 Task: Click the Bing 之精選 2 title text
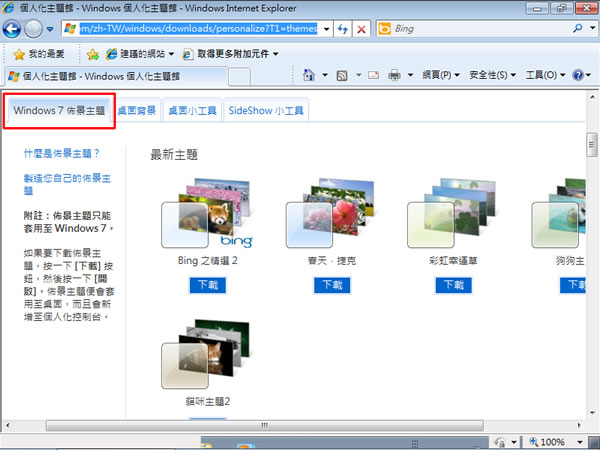coord(208,261)
